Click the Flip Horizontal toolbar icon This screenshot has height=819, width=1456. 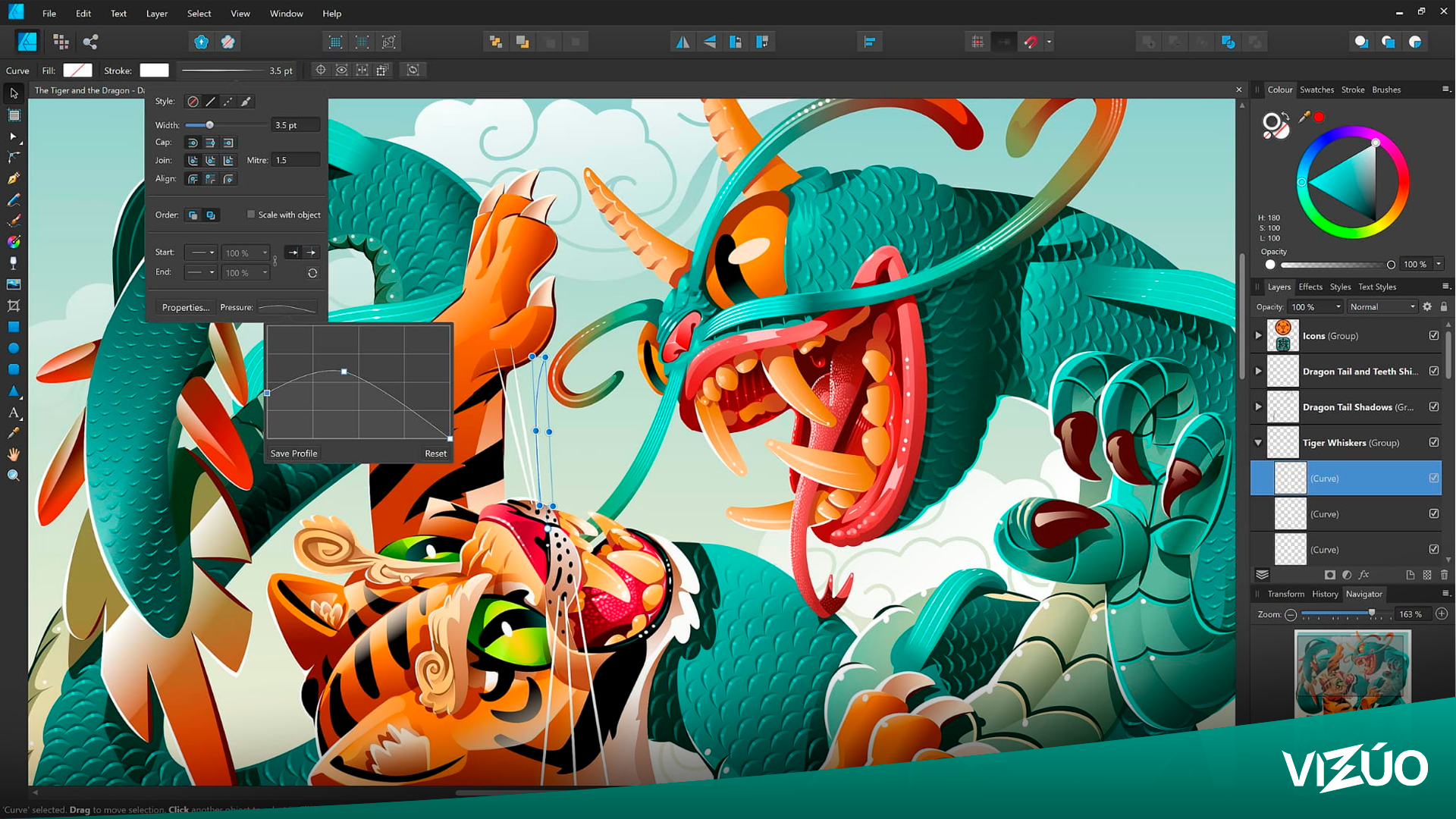click(x=682, y=42)
